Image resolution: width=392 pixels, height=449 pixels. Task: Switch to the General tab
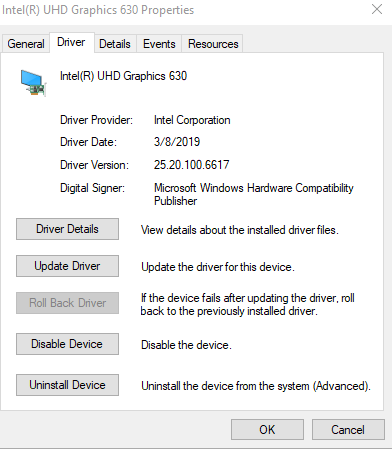[x=26, y=44]
